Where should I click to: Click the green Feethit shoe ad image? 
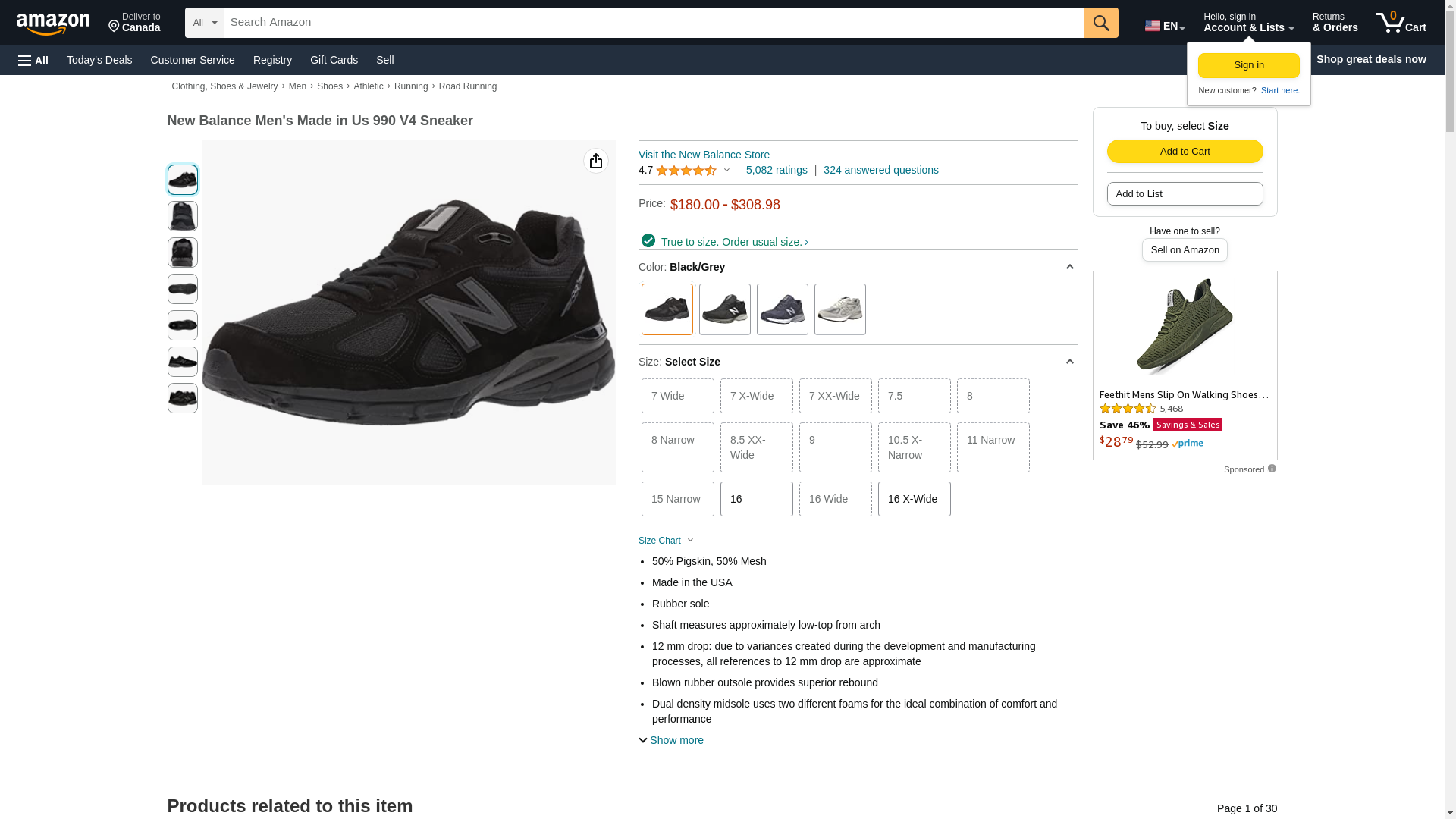pos(1184,326)
